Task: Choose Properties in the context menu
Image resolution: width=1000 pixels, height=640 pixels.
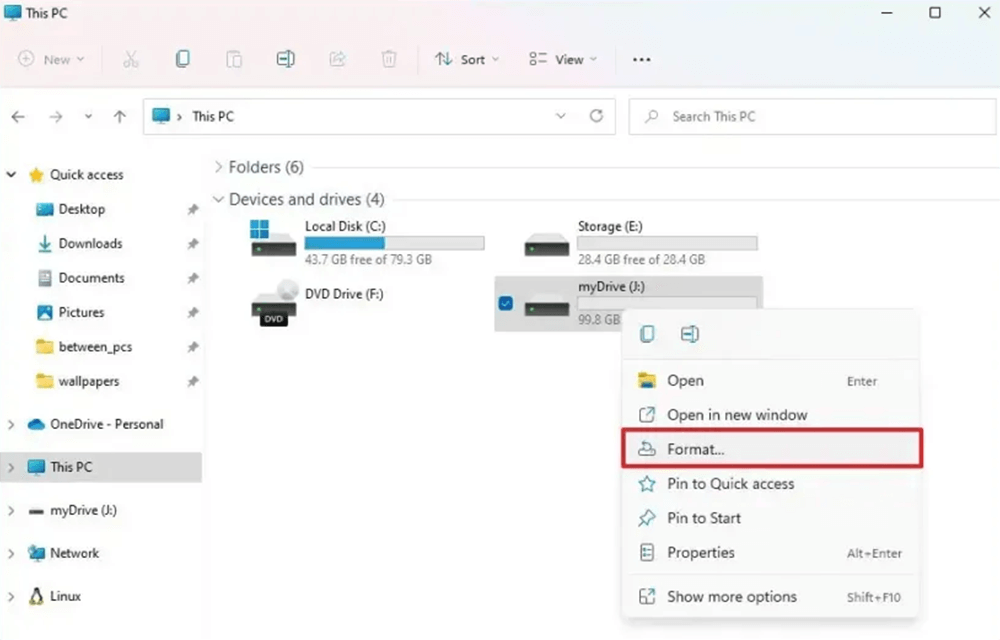Action: (x=700, y=552)
